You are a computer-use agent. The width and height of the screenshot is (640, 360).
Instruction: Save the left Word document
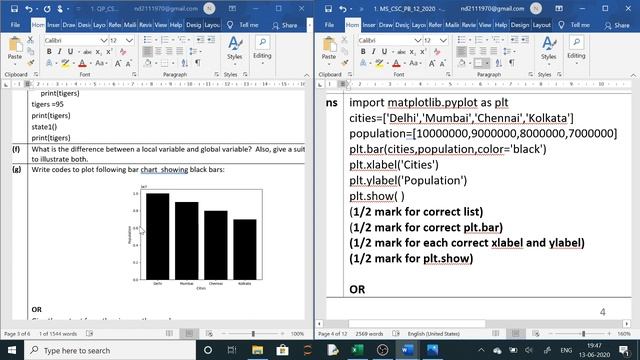14,9
